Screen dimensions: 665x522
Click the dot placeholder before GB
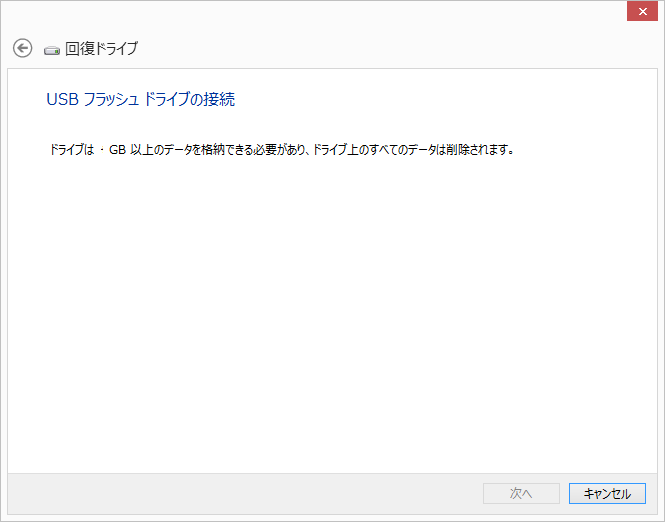click(x=102, y=150)
